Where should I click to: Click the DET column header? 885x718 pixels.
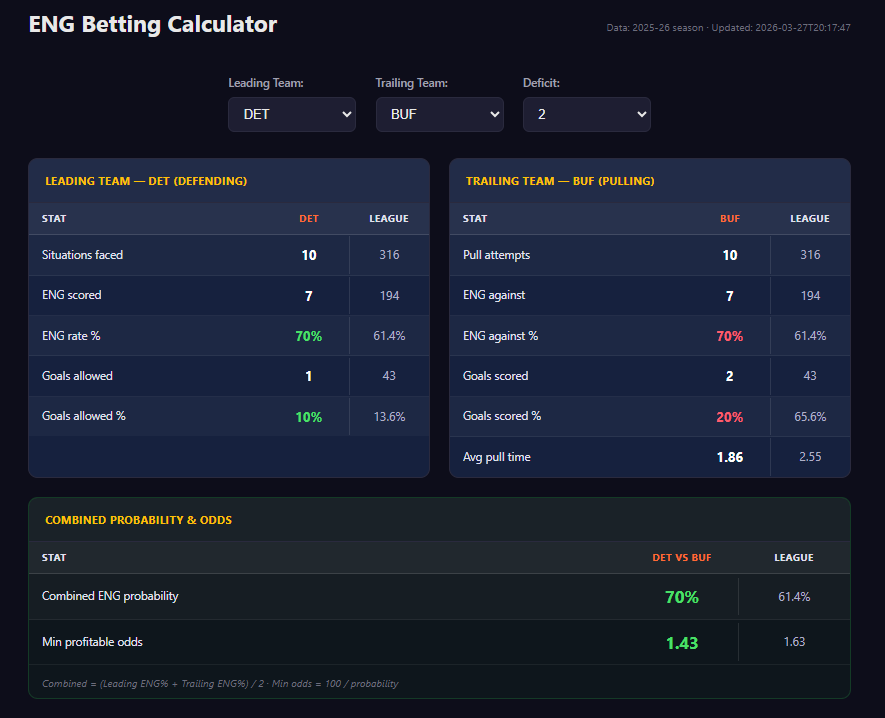[309, 218]
